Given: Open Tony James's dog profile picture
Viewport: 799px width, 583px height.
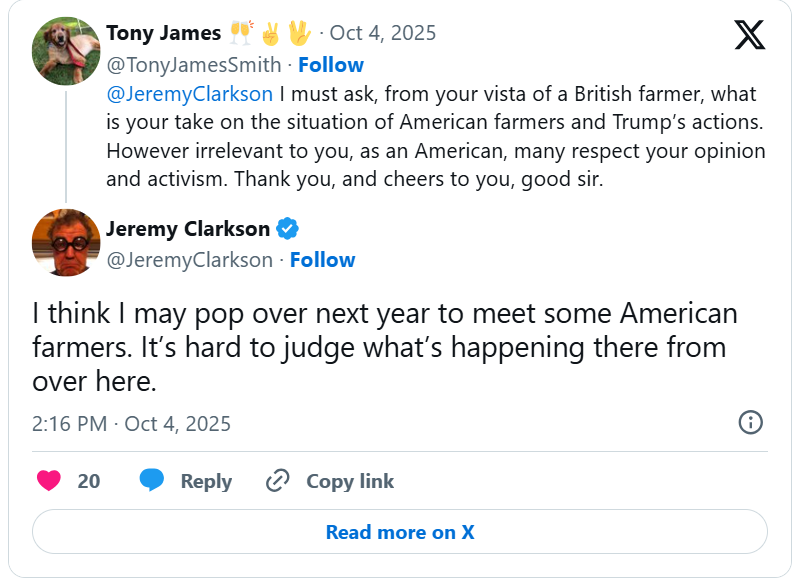Looking at the screenshot, I should (66, 50).
